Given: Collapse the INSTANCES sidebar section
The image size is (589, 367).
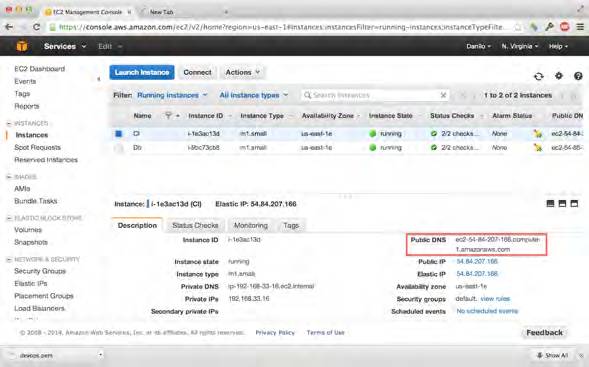Looking at the screenshot, I should coord(9,123).
